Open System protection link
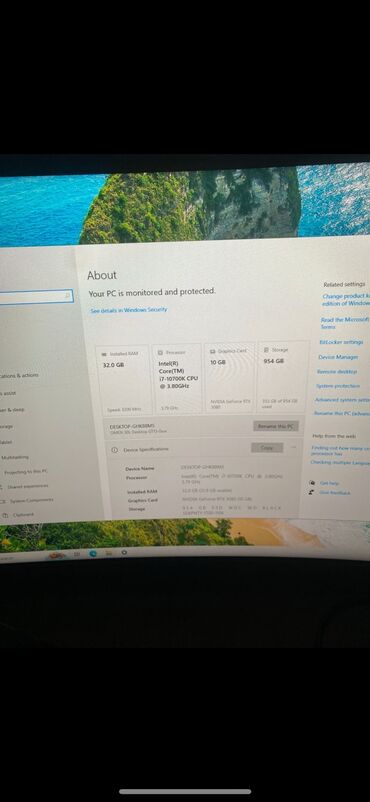Image resolution: width=370 pixels, height=802 pixels. [338, 386]
